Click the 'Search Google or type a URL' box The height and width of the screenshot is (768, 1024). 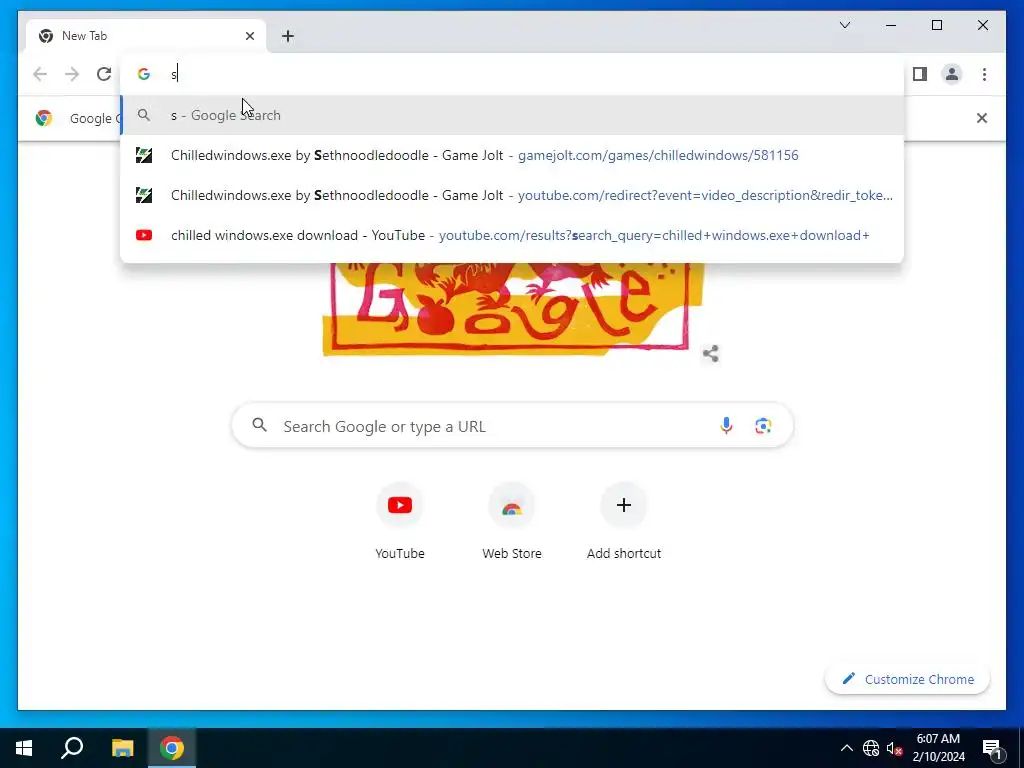point(513,426)
